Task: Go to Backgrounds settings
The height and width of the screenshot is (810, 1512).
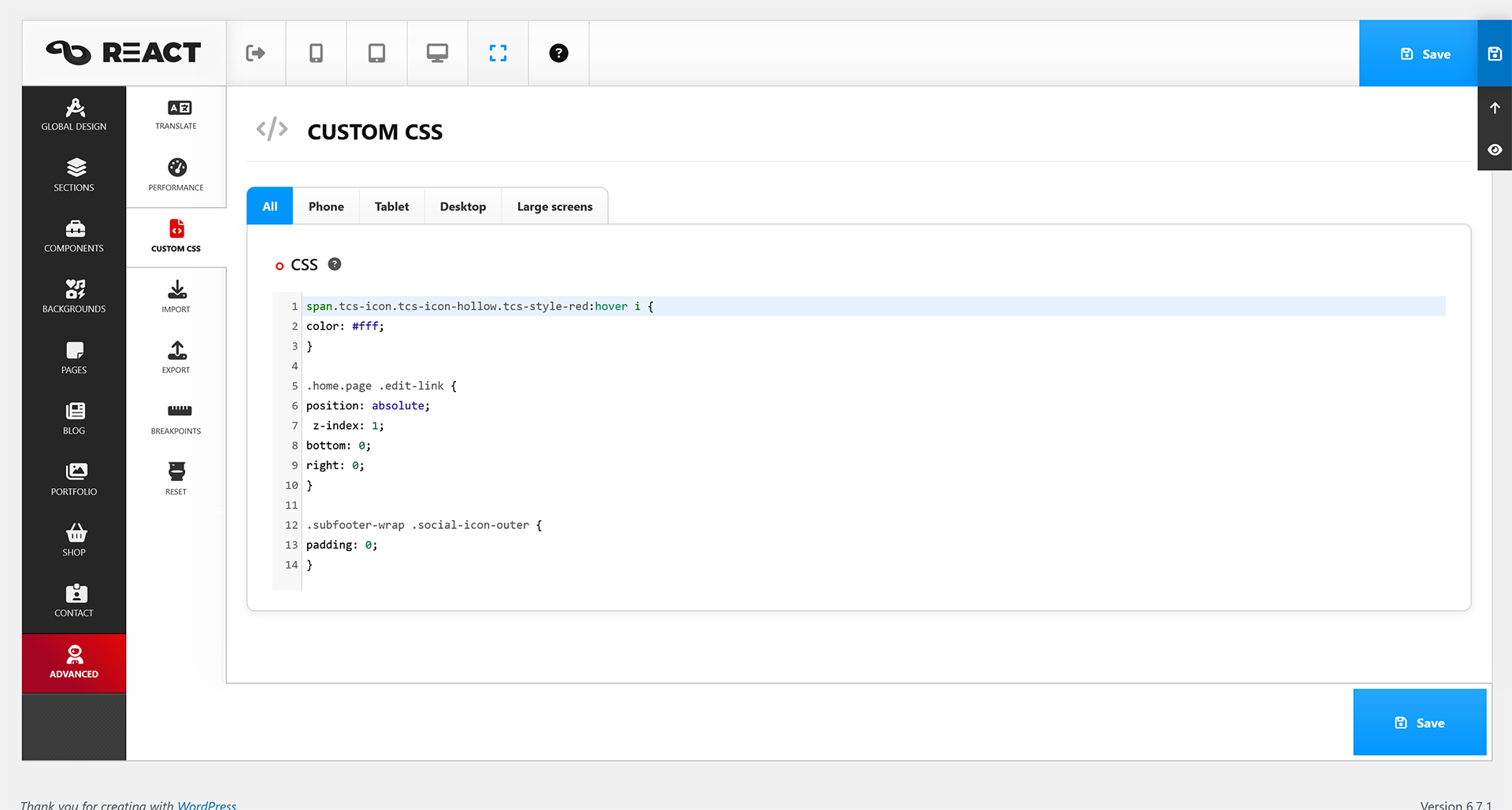Action: pos(74,297)
